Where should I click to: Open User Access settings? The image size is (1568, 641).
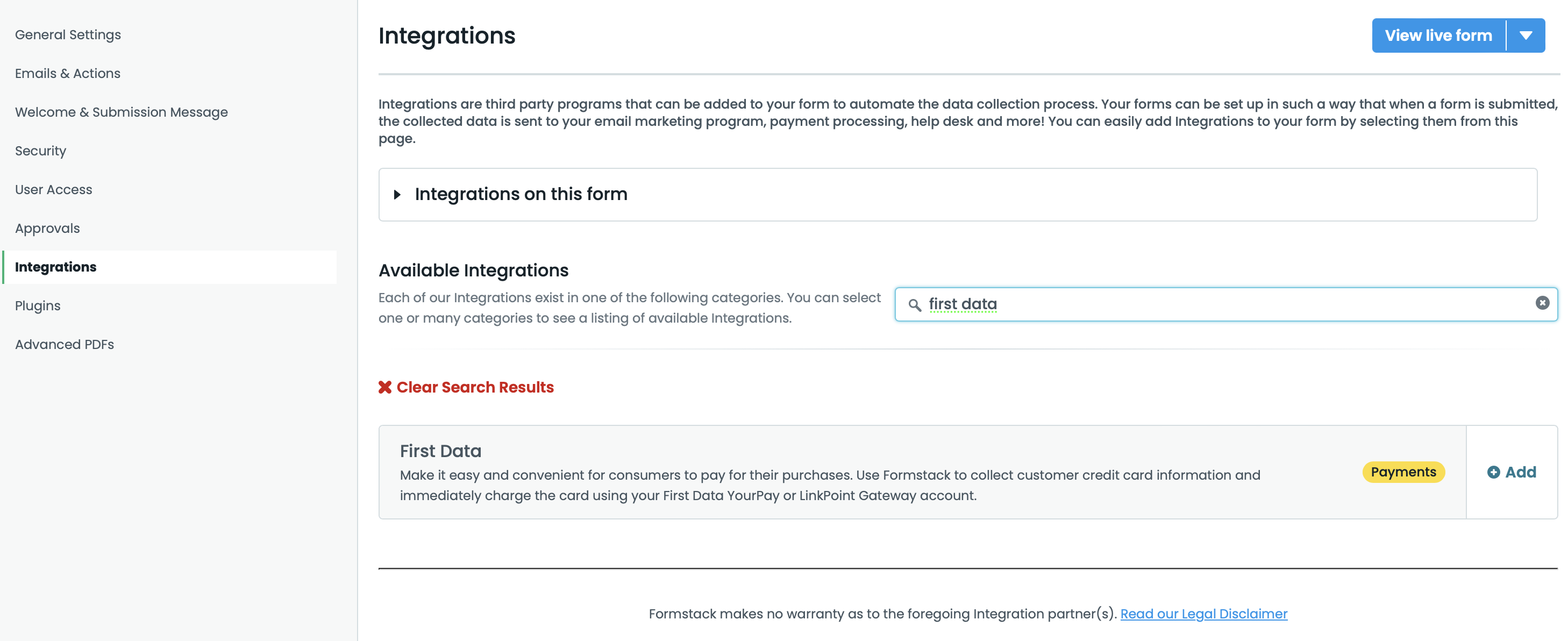pyautogui.click(x=54, y=189)
